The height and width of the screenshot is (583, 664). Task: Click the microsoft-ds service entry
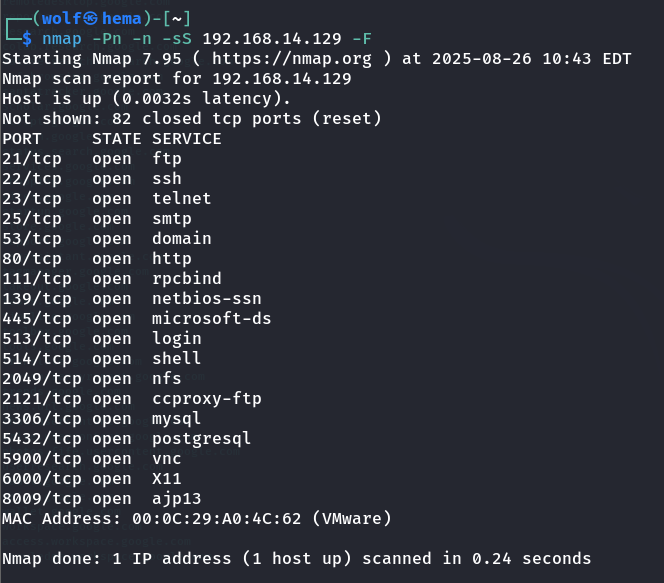point(211,319)
